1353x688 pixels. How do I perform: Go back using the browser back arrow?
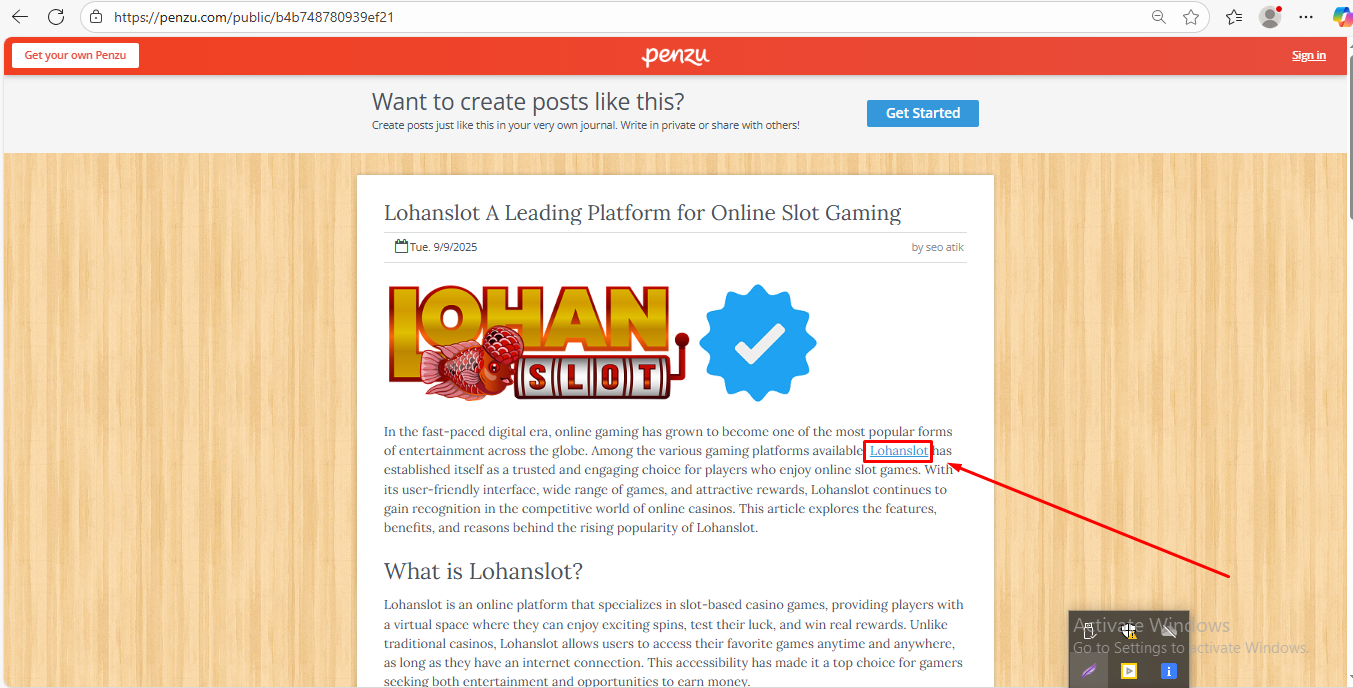(x=20, y=17)
